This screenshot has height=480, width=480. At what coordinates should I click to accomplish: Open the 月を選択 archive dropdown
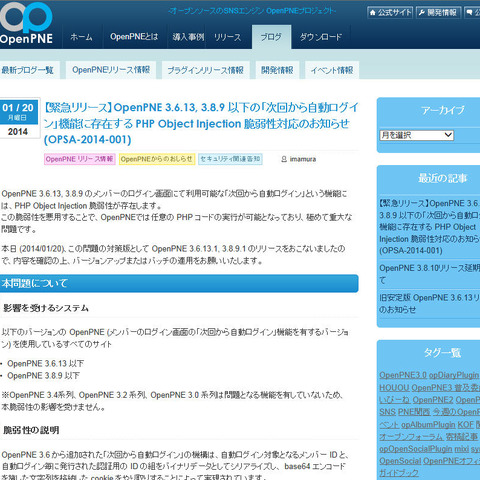point(417,135)
